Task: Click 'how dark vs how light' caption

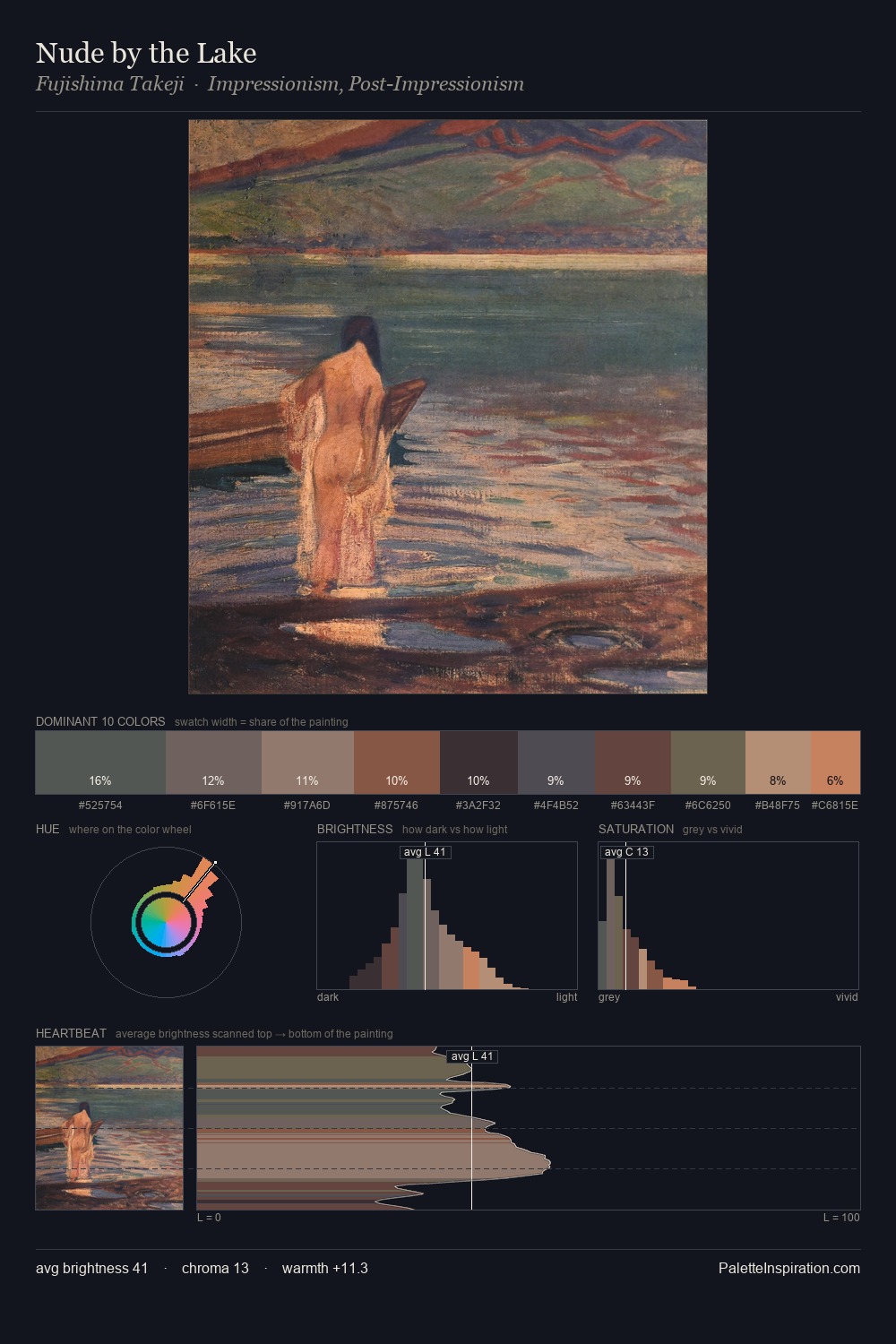Action: tap(455, 830)
